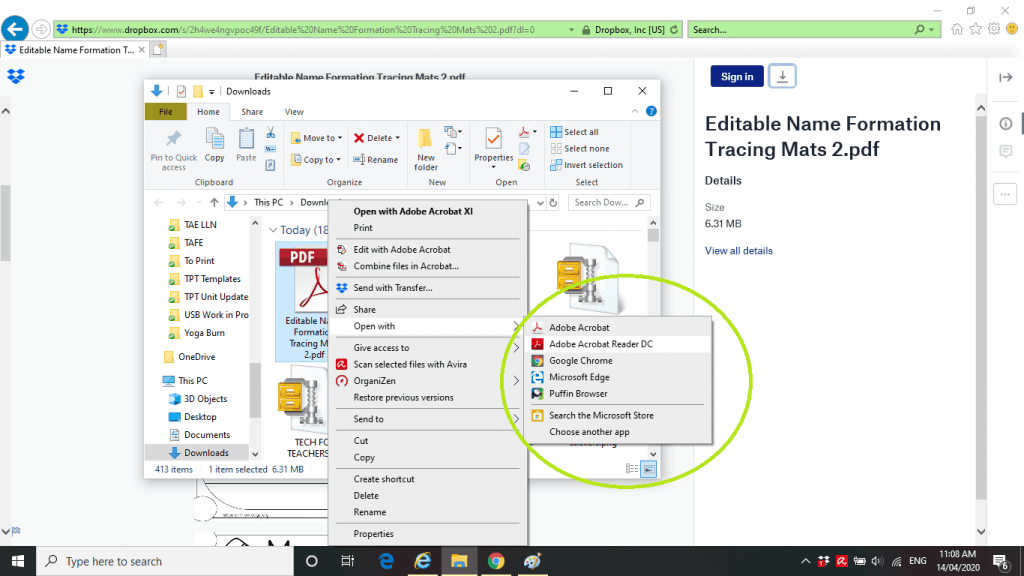Switch to the Share ribbon tab
This screenshot has width=1024, height=576.
(252, 112)
